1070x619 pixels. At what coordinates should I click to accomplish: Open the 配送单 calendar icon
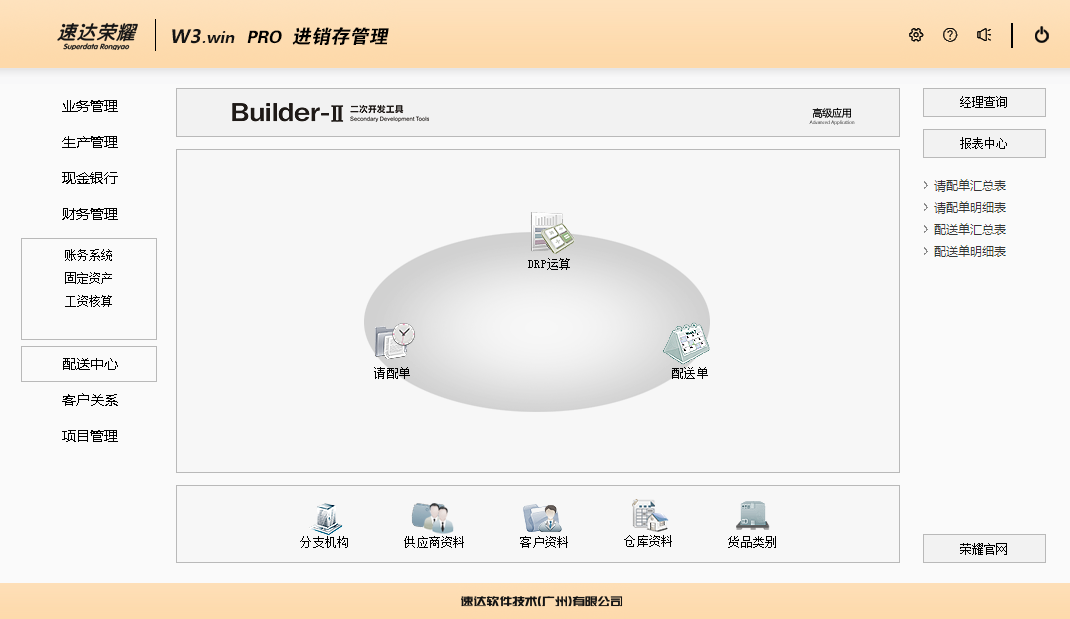pyautogui.click(x=688, y=343)
